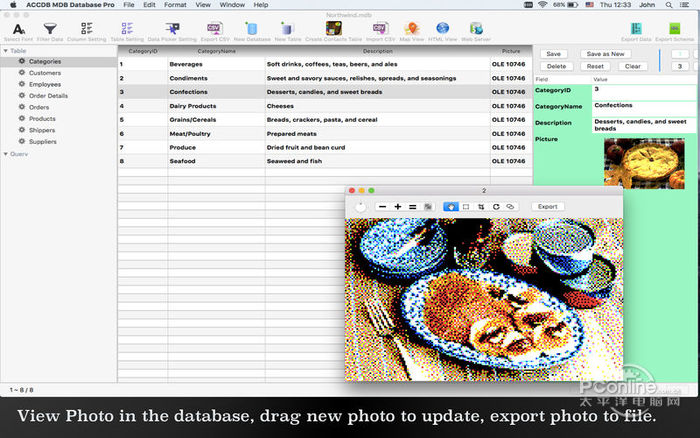Open Data Picker Setting
Viewport: 700px width, 438px height.
point(172,31)
